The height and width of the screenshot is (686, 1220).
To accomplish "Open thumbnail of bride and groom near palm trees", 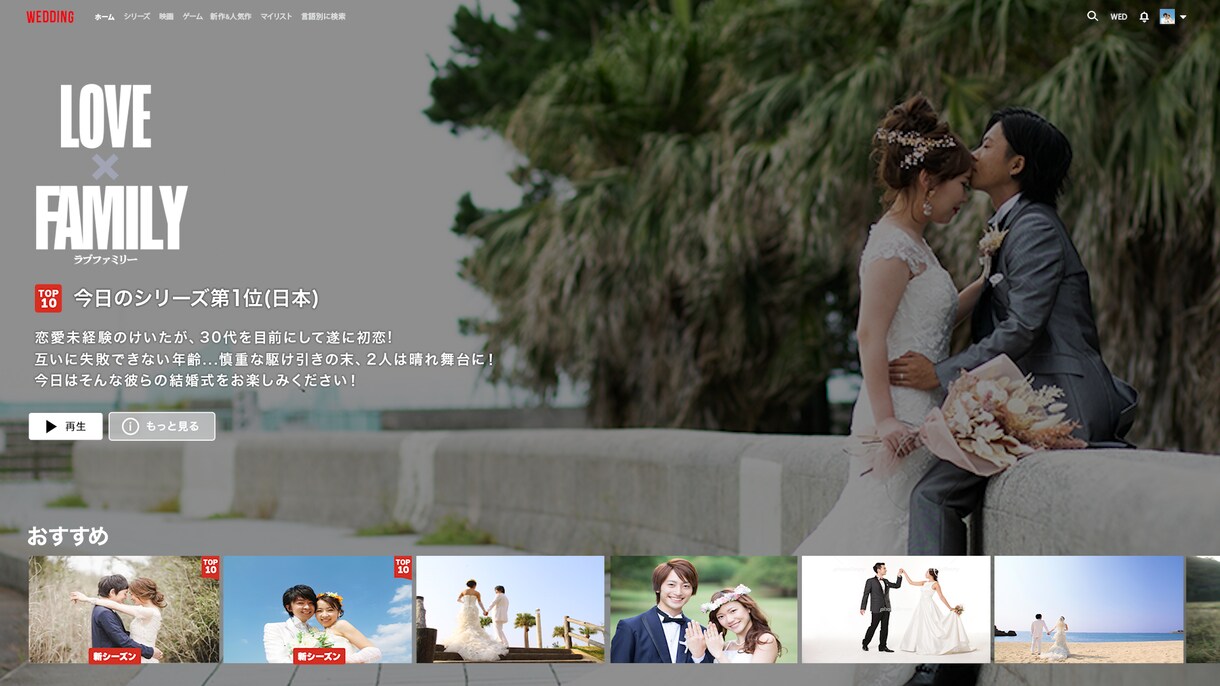I will [510, 610].
